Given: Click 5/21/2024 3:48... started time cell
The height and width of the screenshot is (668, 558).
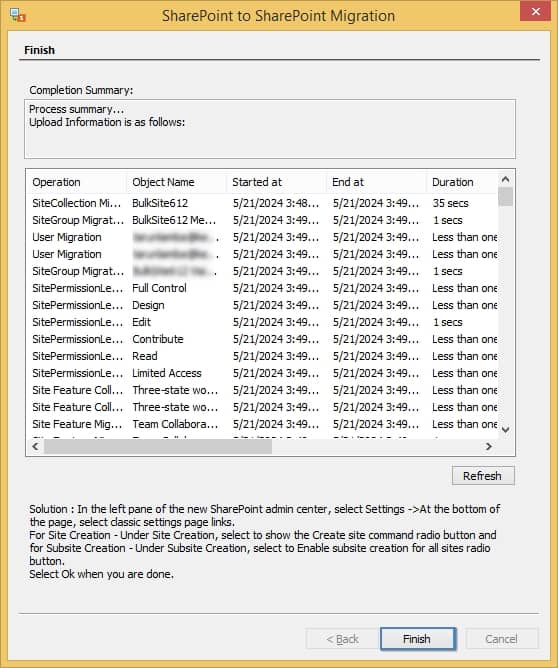Looking at the screenshot, I should pos(276,203).
